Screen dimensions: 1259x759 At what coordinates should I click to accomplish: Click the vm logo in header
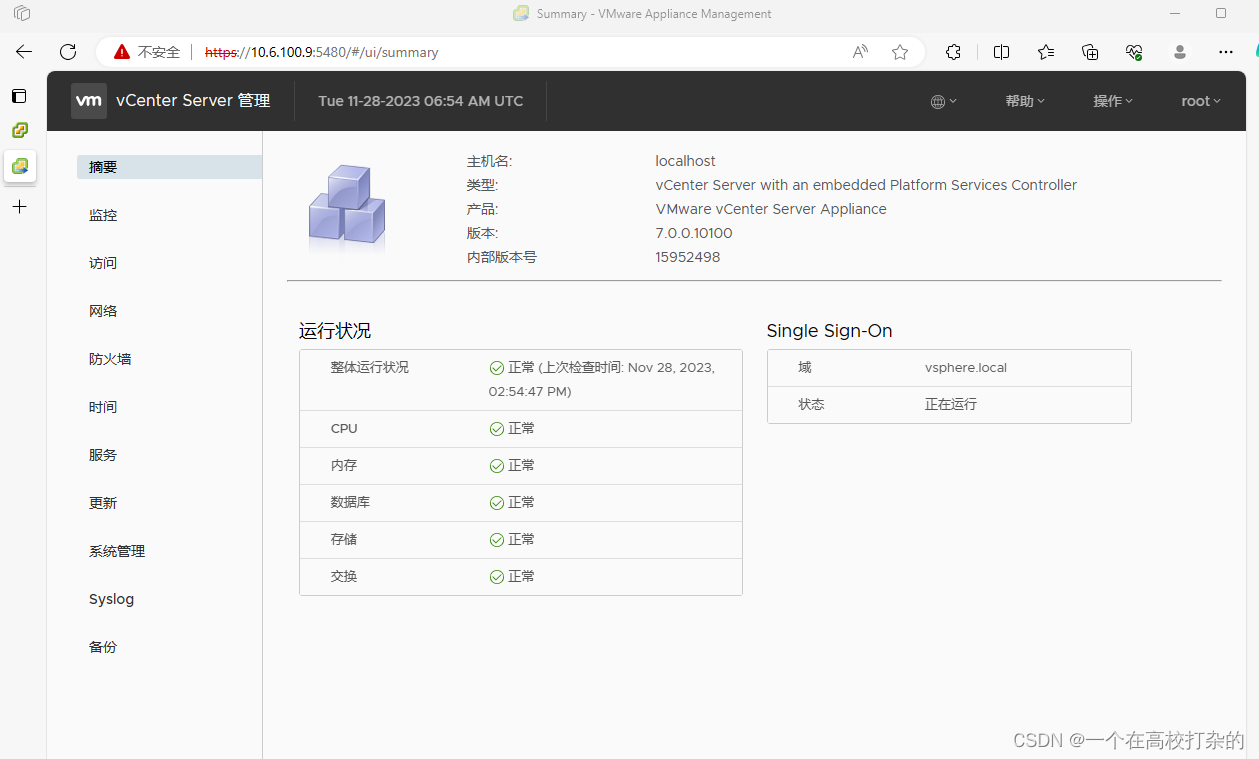tap(89, 101)
